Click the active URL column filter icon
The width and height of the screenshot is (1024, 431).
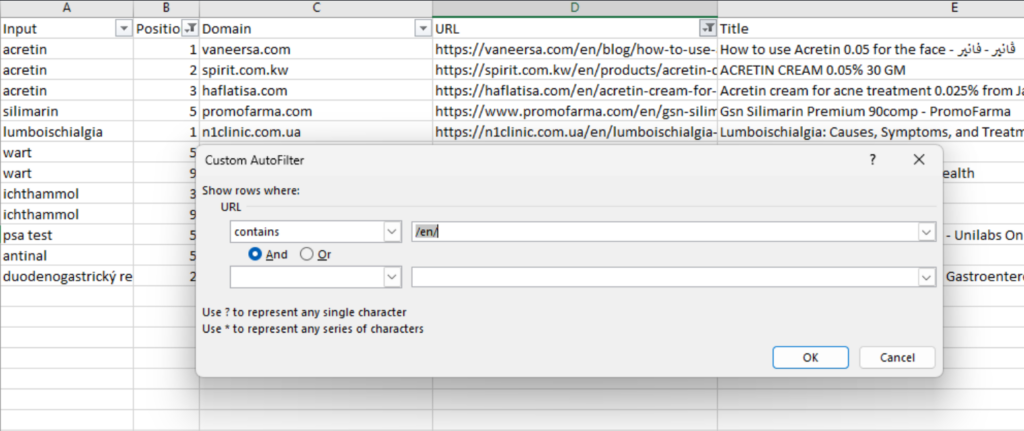(x=707, y=30)
